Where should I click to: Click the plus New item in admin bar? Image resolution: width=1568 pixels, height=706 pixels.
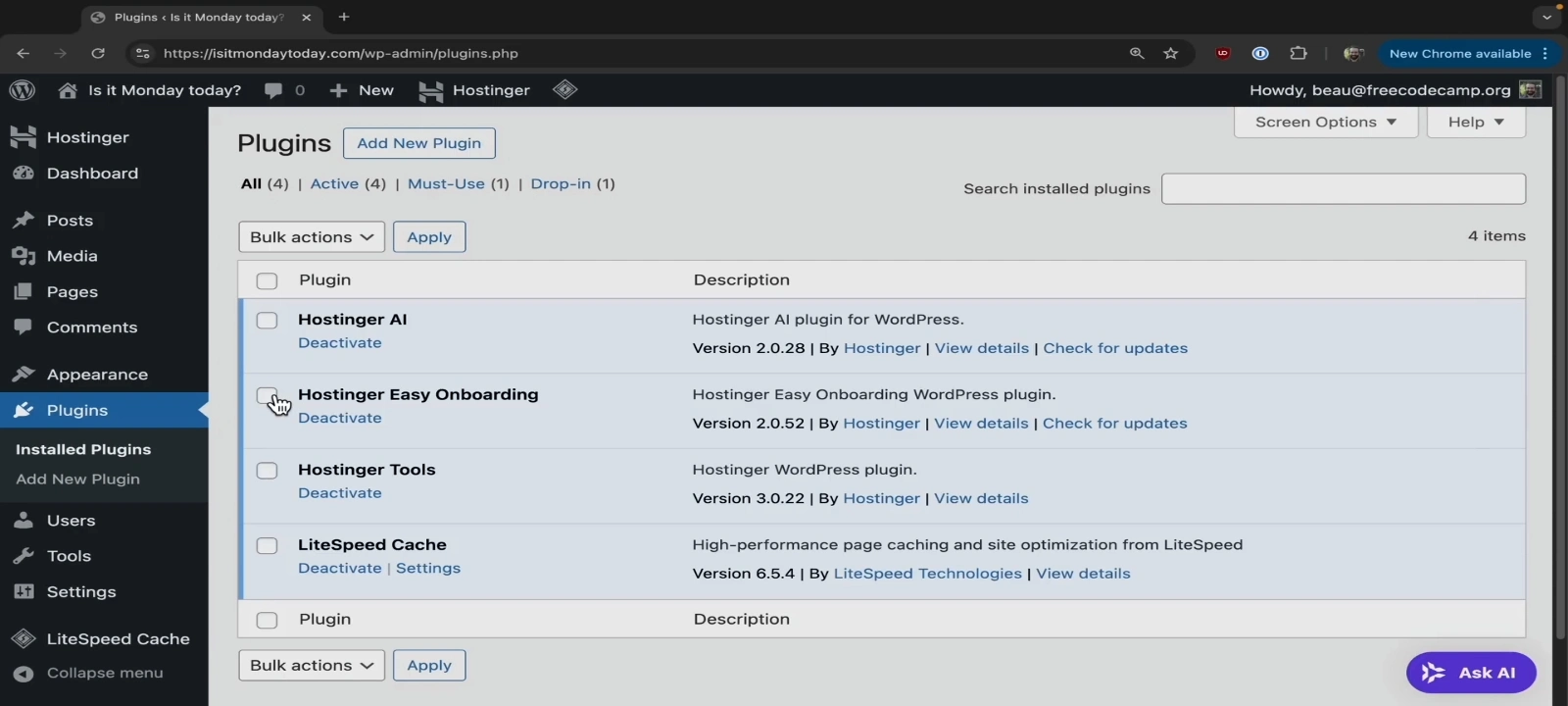coord(362,90)
